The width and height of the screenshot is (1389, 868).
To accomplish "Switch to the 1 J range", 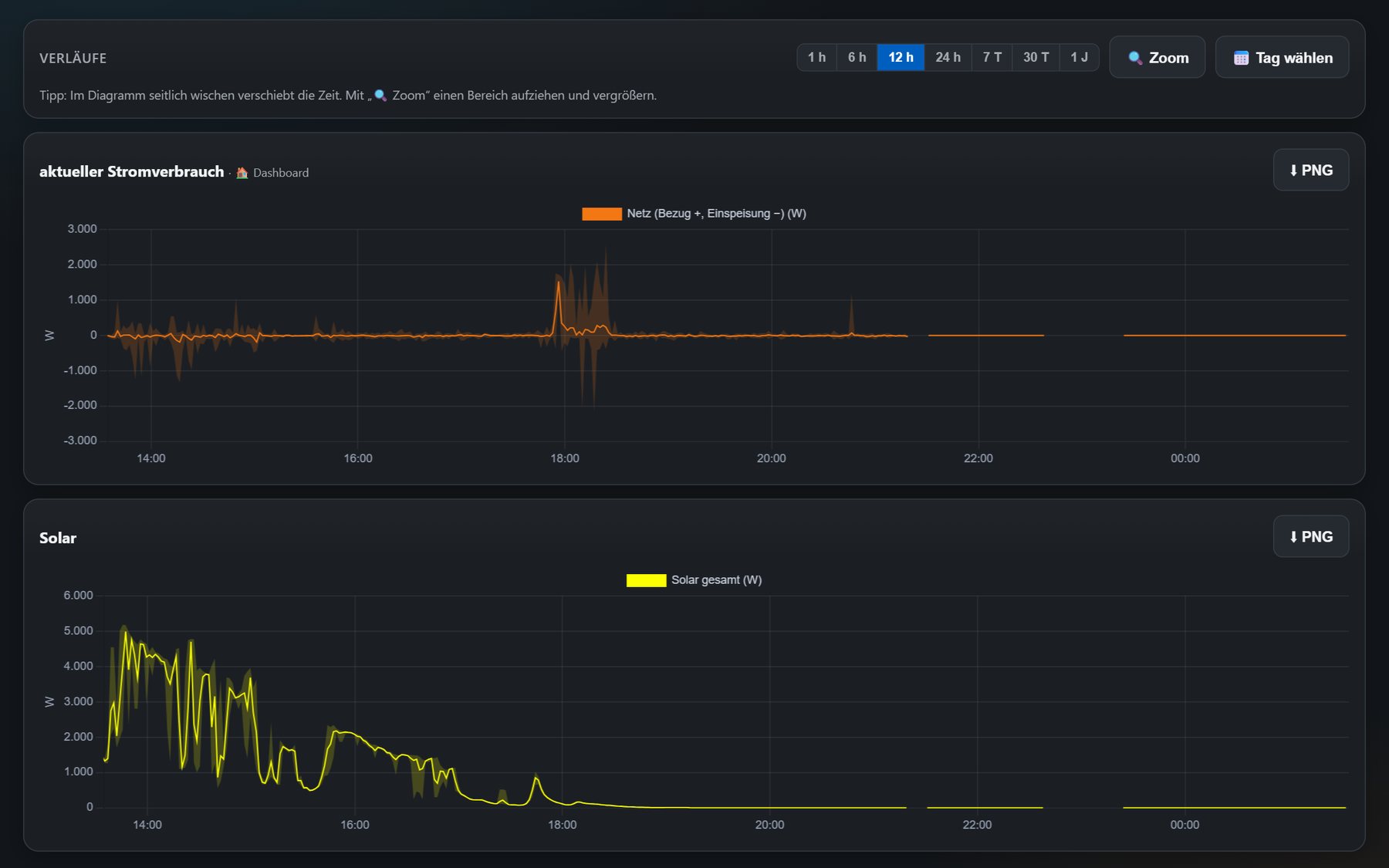I will (1079, 57).
